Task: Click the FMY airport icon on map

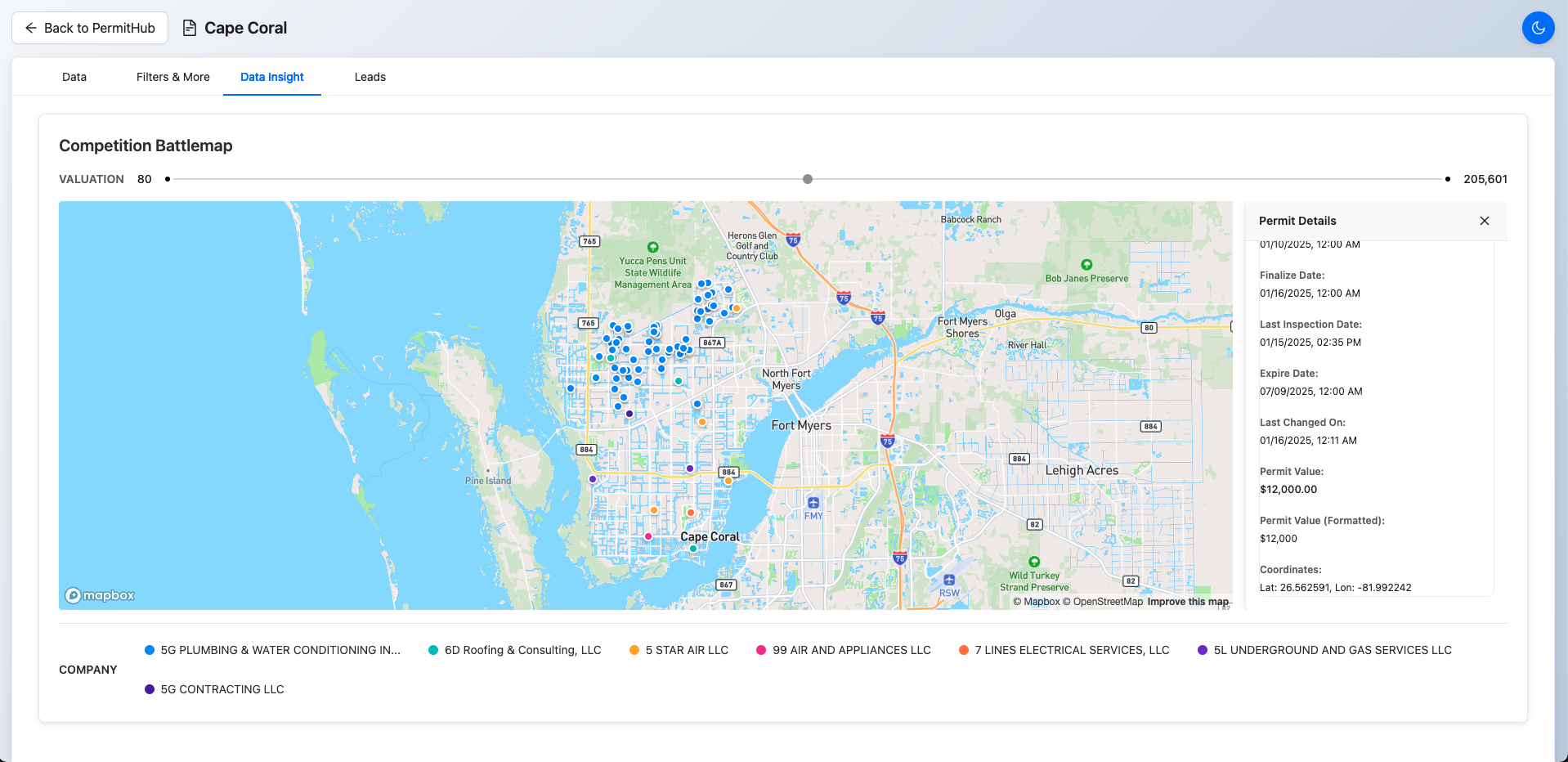Action: (x=813, y=503)
